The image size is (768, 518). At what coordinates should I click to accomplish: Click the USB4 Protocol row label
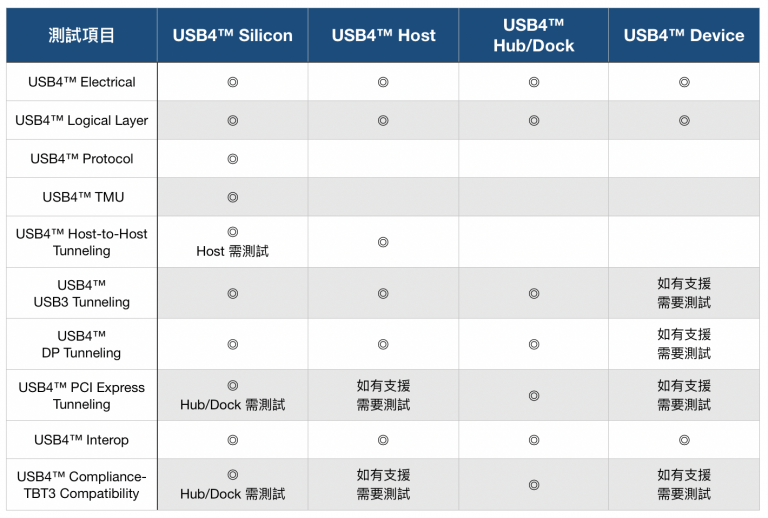coord(81,158)
